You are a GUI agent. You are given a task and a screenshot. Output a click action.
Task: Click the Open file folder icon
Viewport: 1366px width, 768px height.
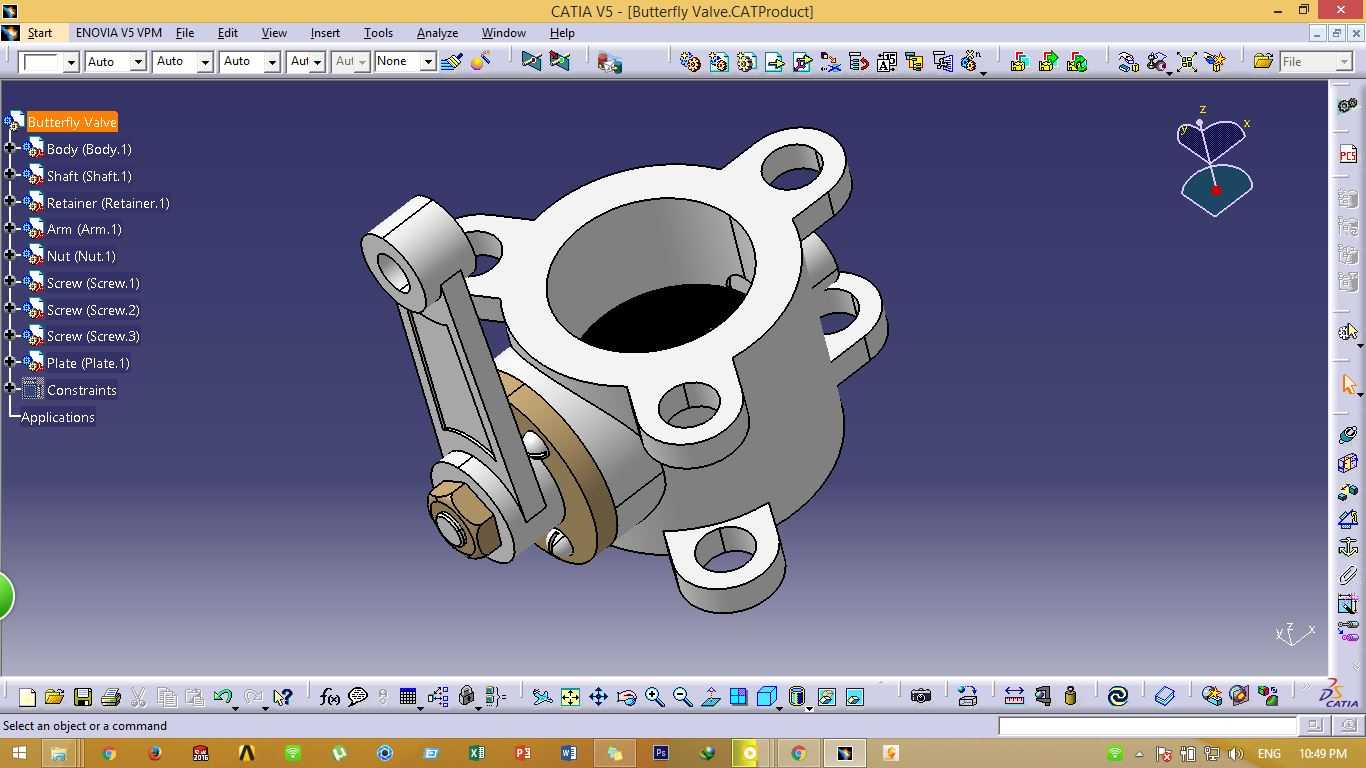[x=54, y=697]
